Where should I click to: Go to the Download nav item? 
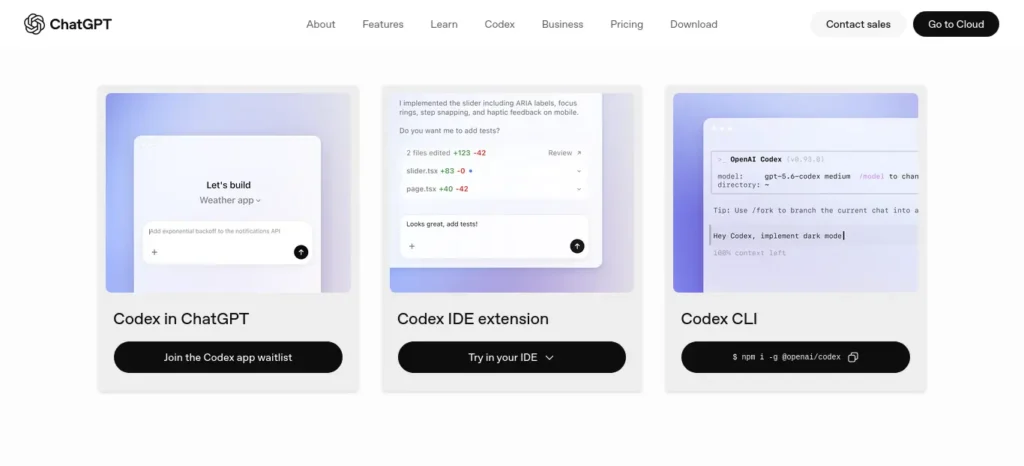694,24
